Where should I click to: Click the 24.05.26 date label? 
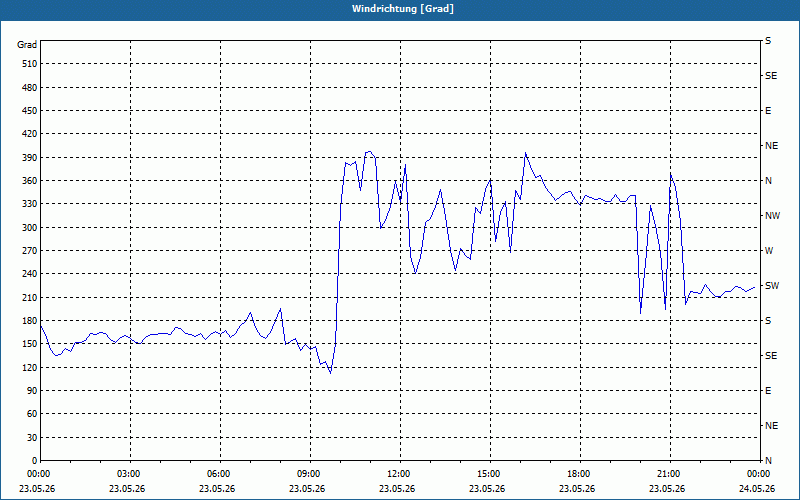coord(757,489)
